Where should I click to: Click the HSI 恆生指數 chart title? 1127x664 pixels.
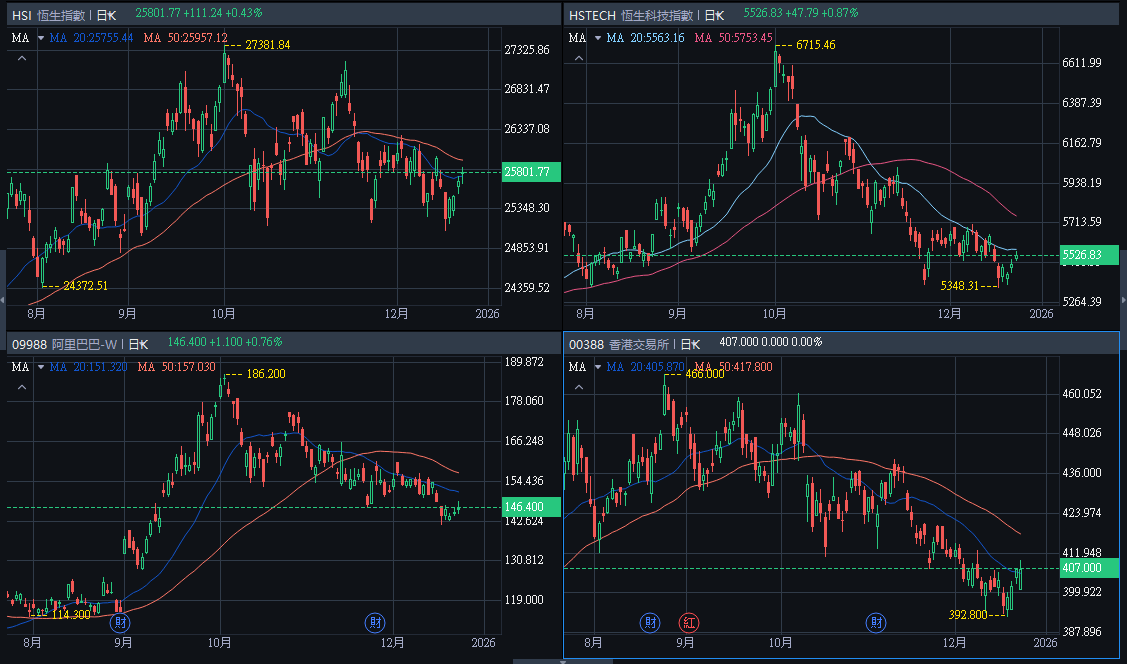[x=48, y=15]
